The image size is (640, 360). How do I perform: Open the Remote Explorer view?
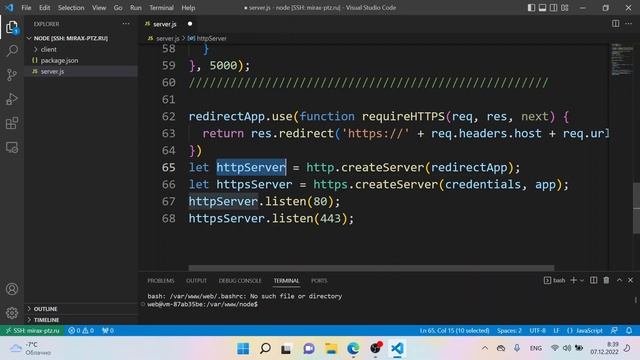[x=12, y=147]
